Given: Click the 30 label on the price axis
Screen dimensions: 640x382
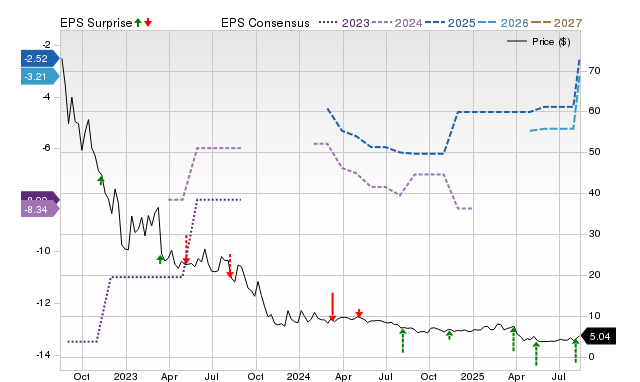Looking at the screenshot, I should (x=594, y=234).
